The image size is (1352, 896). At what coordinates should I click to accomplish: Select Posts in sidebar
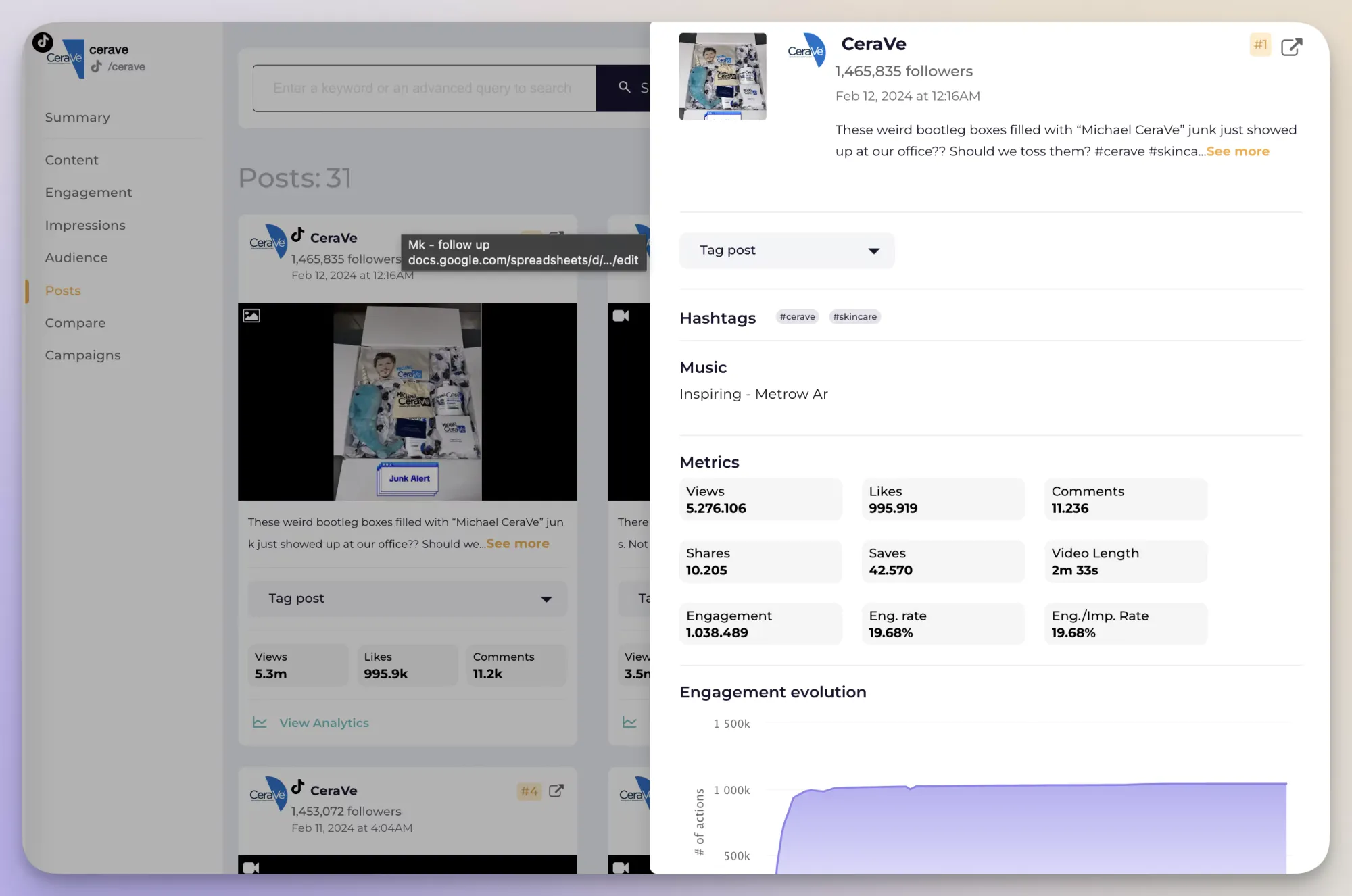pyautogui.click(x=63, y=291)
